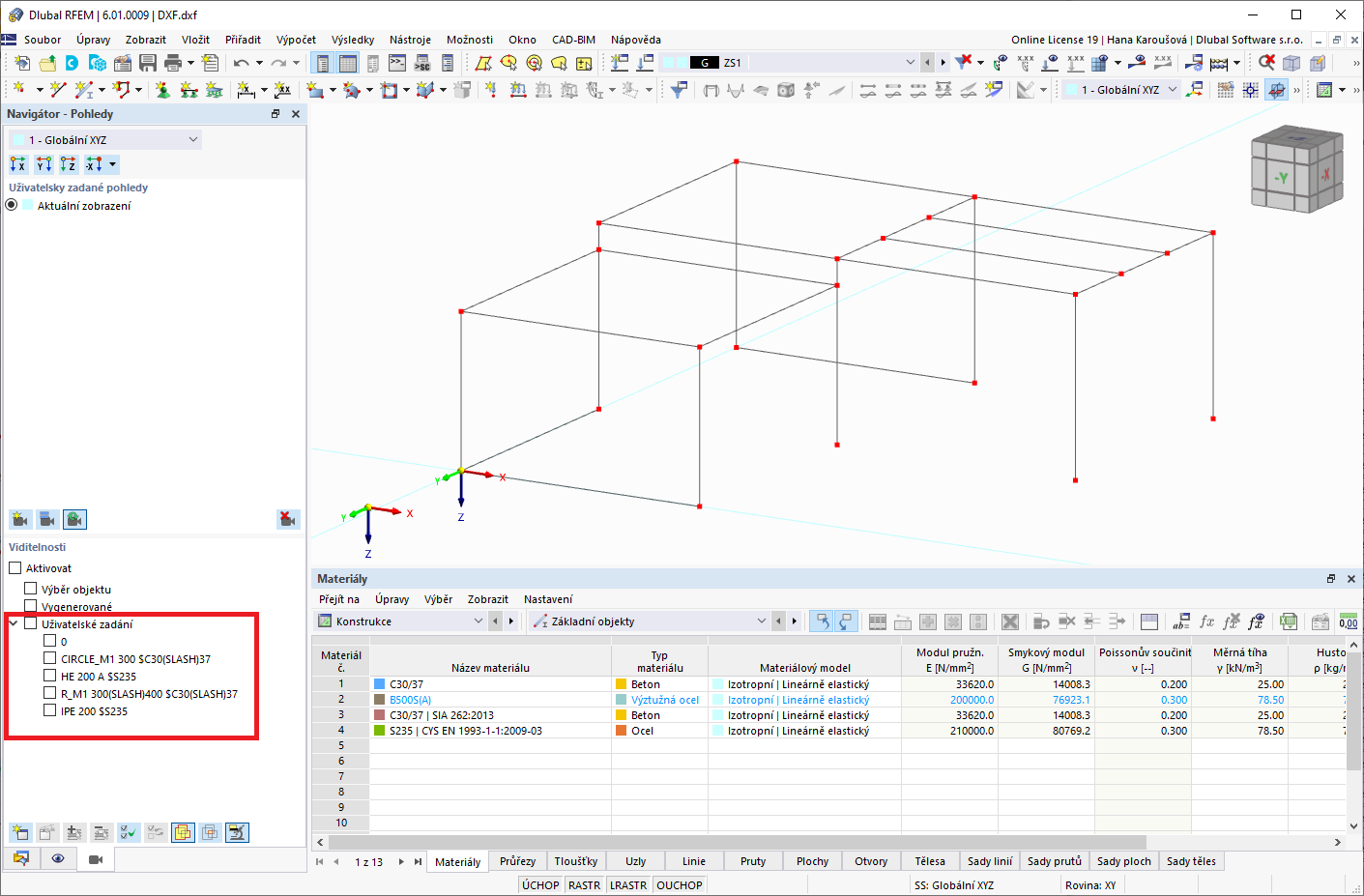Open the Soubor menu

click(x=43, y=40)
